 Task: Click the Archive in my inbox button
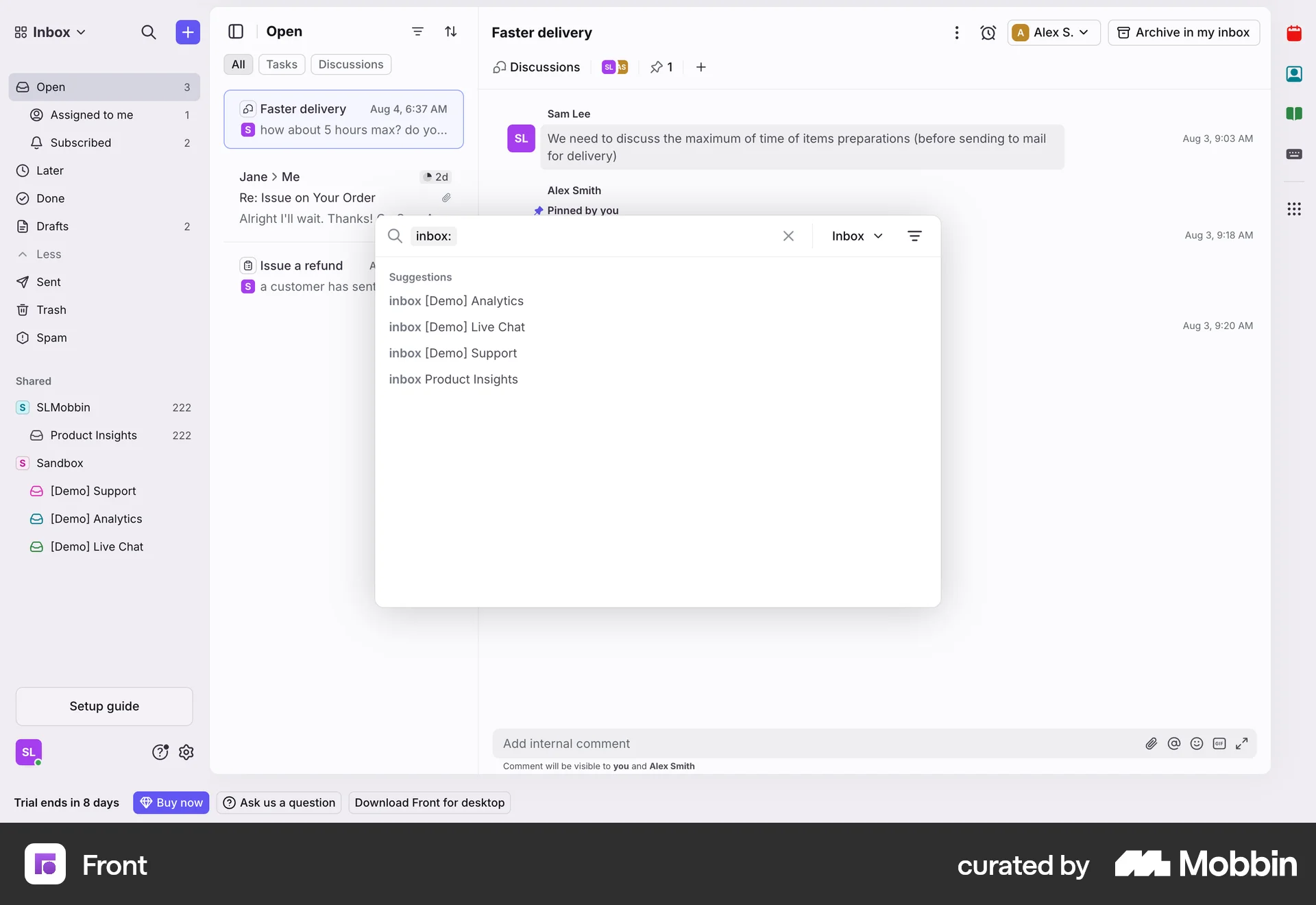(1184, 32)
